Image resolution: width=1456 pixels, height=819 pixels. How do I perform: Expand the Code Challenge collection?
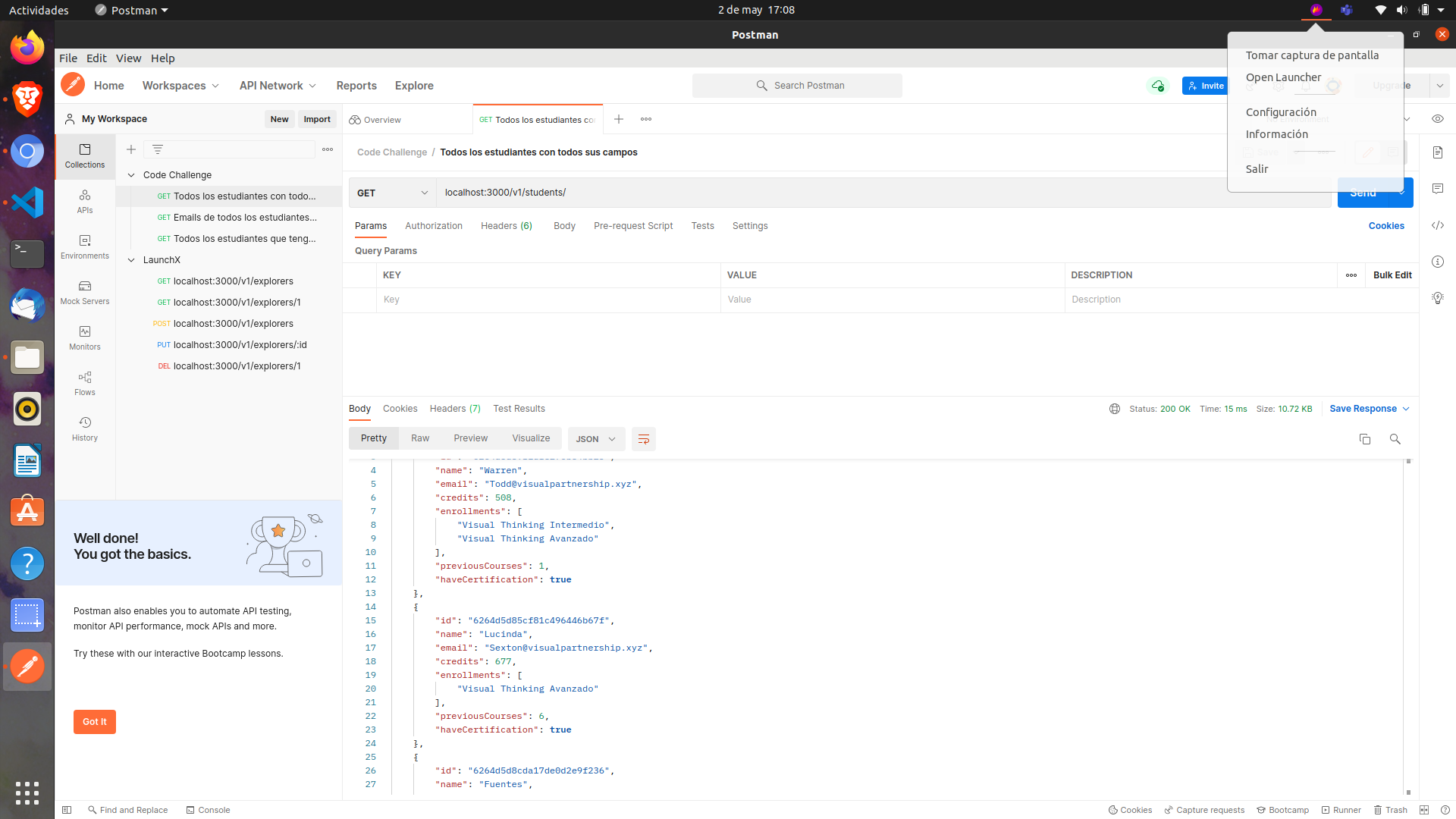coord(131,174)
